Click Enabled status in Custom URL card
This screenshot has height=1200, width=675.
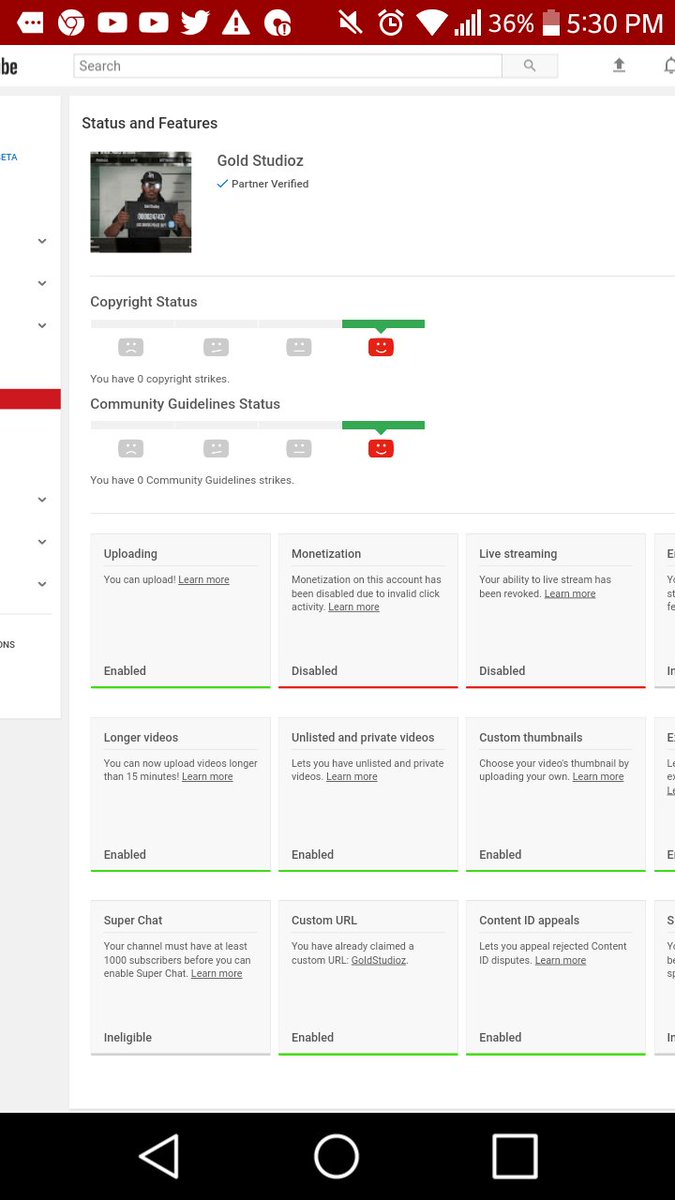(313, 1038)
